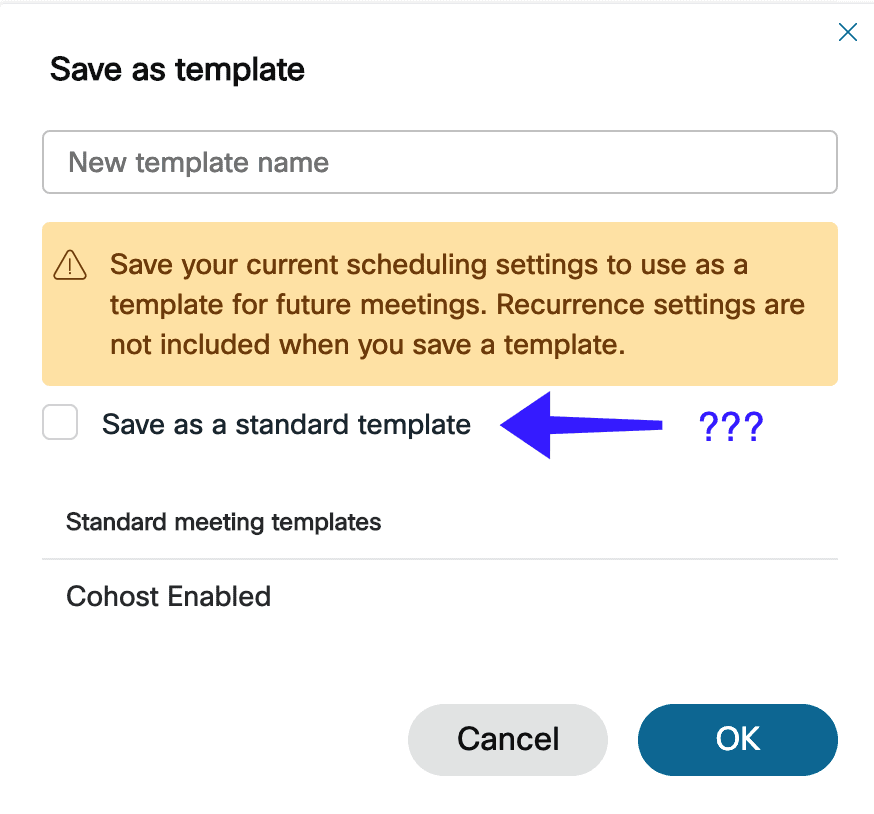The height and width of the screenshot is (814, 874).
Task: Click the 'New template name' placeholder text
Action: point(198,163)
